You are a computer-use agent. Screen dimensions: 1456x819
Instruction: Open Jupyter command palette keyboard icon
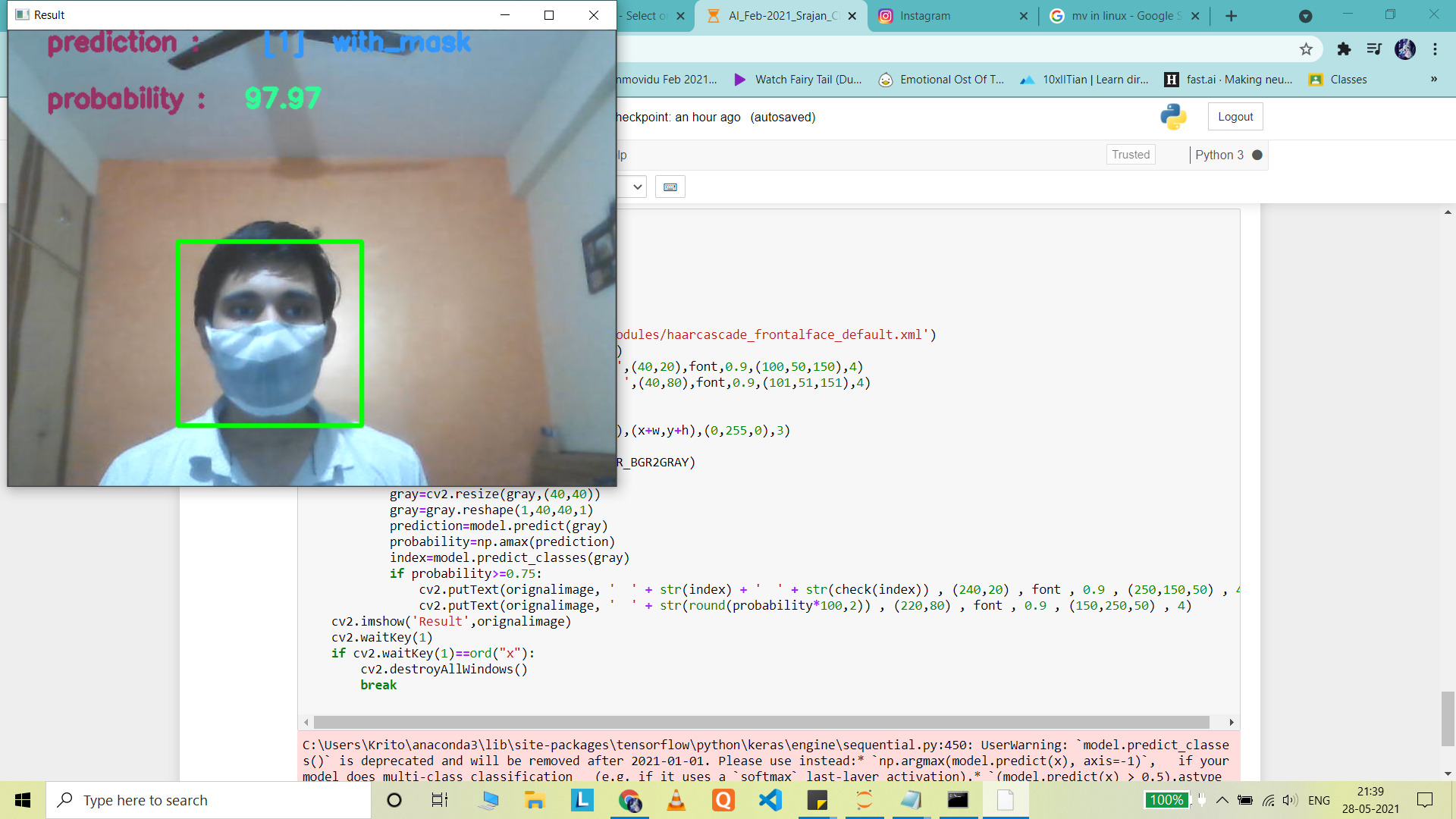click(x=670, y=187)
